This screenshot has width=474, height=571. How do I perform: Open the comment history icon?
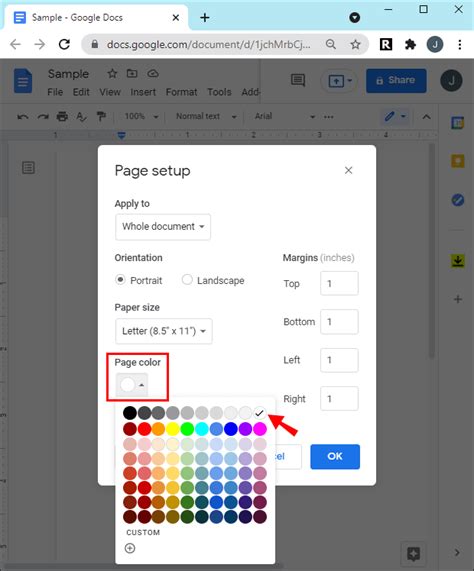(298, 80)
